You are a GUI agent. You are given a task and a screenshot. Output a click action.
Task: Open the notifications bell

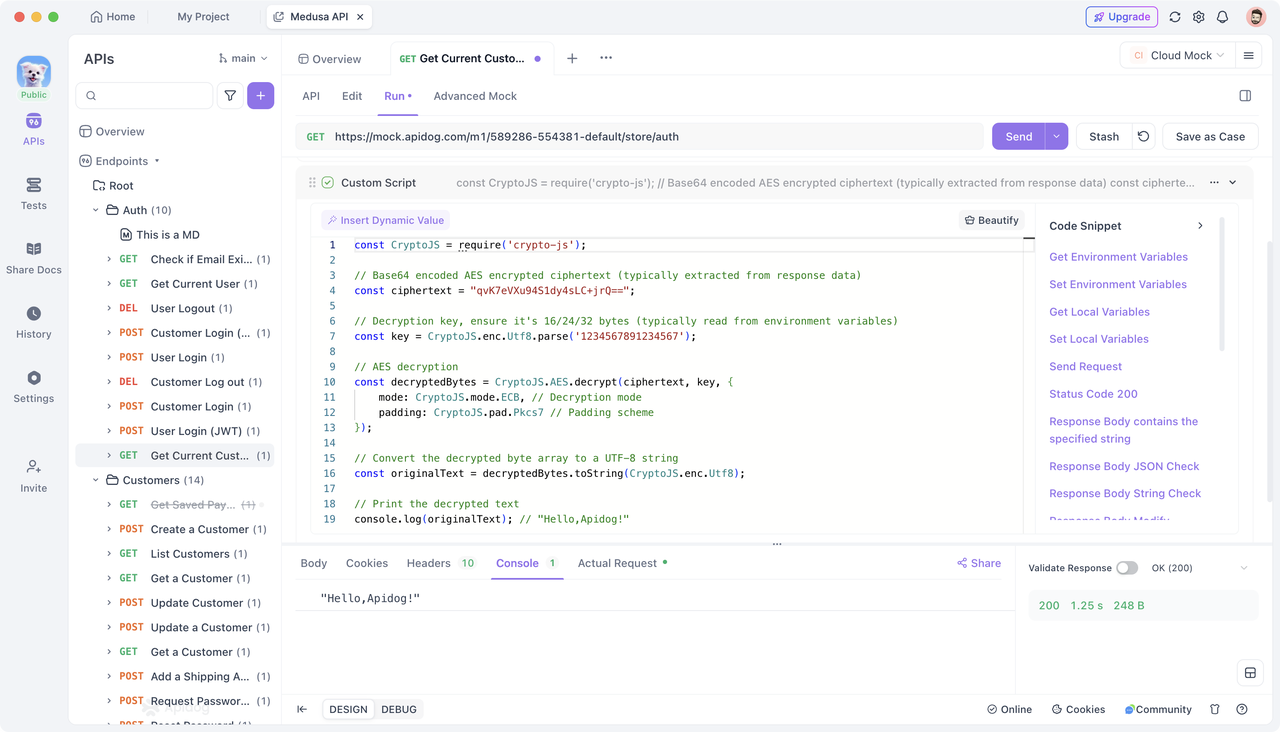click(x=1222, y=17)
